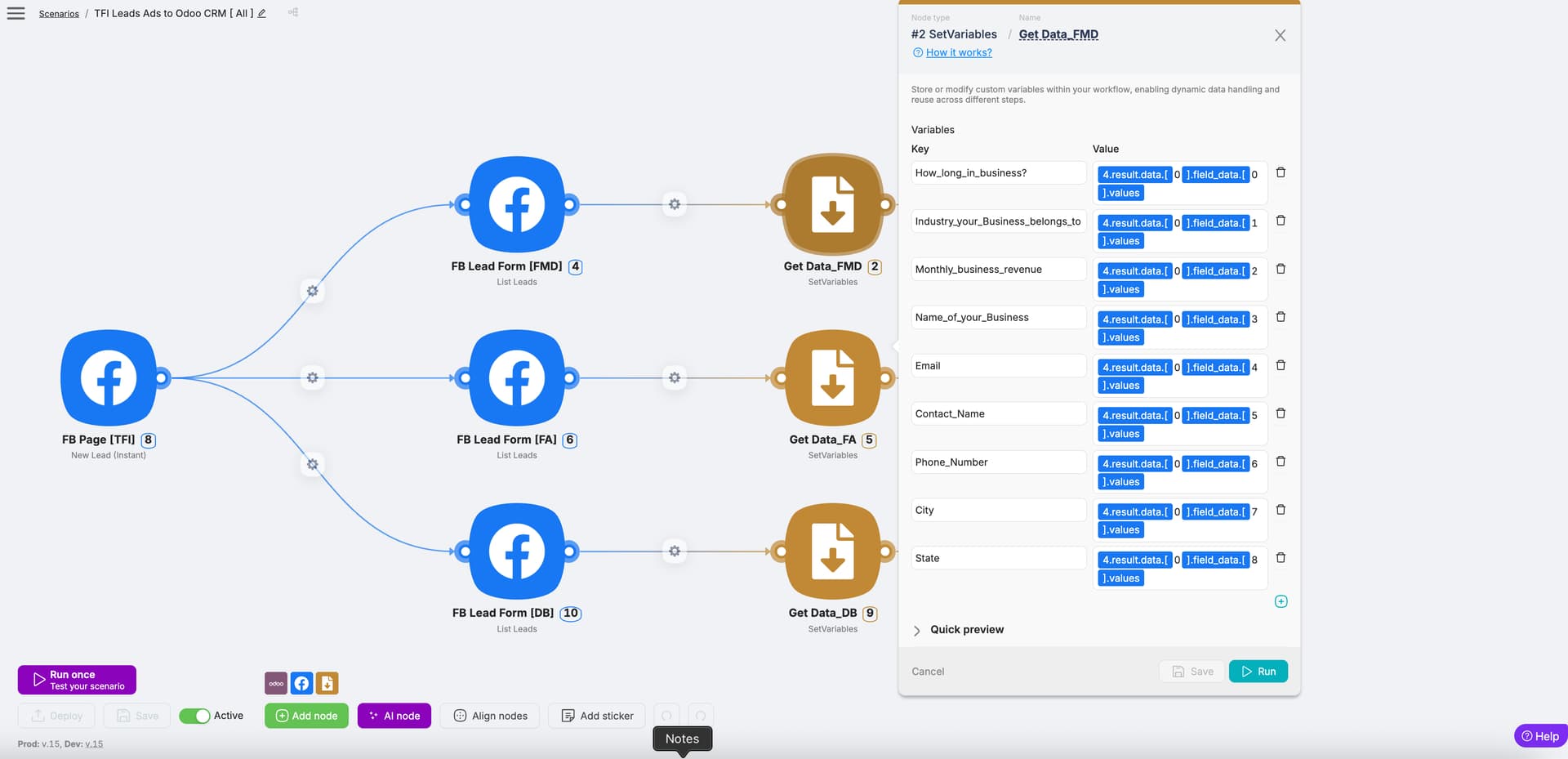1568x759 pixels.
Task: Open gear on link to FB Lead Form [DB]
Action: pyautogui.click(x=312, y=464)
